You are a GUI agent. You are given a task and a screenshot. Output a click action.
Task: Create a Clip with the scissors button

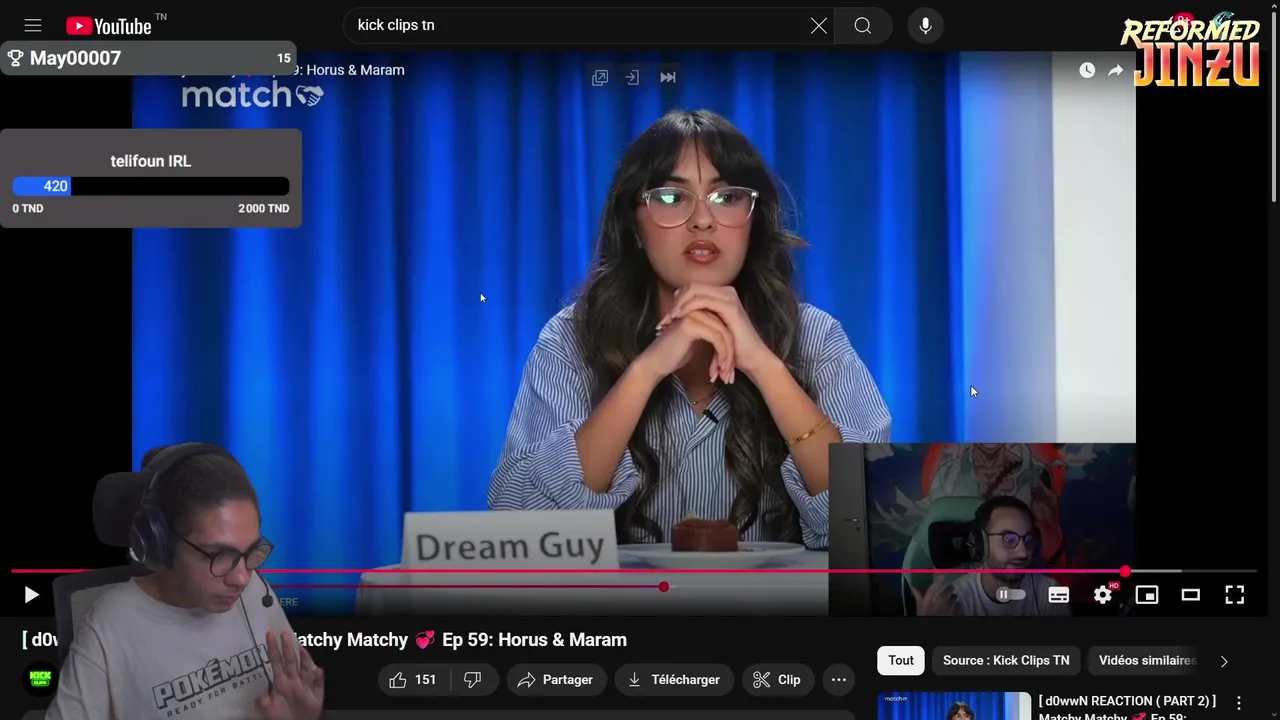777,680
